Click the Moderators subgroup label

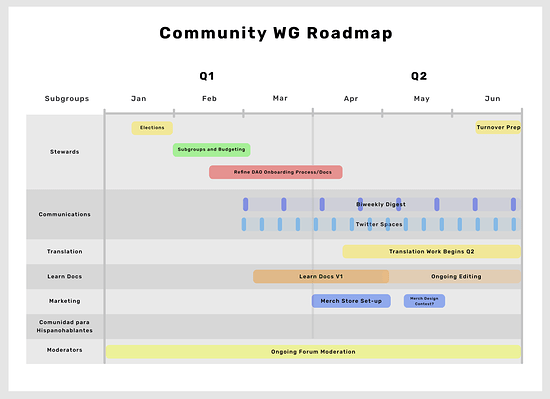[x=65, y=350]
